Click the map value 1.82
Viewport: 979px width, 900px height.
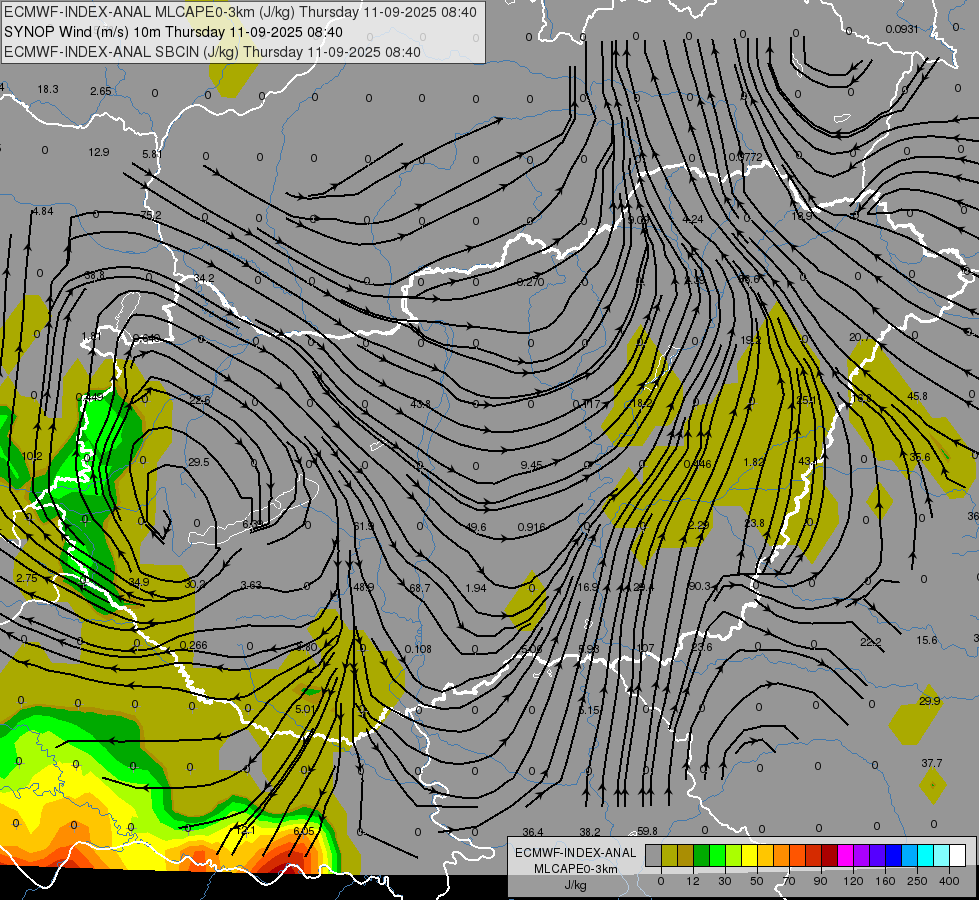pyautogui.click(x=754, y=462)
